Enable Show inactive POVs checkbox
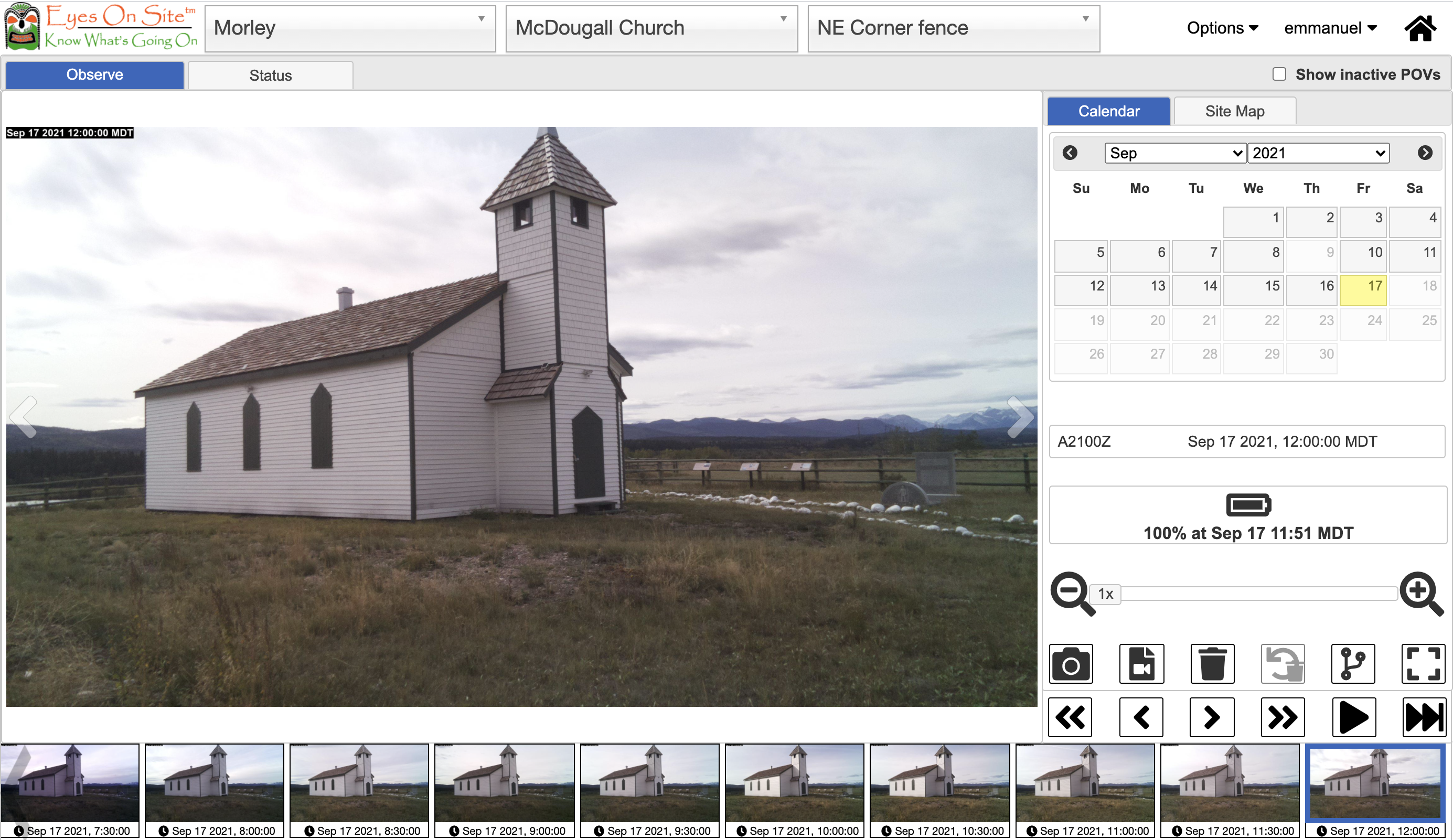 (1279, 74)
